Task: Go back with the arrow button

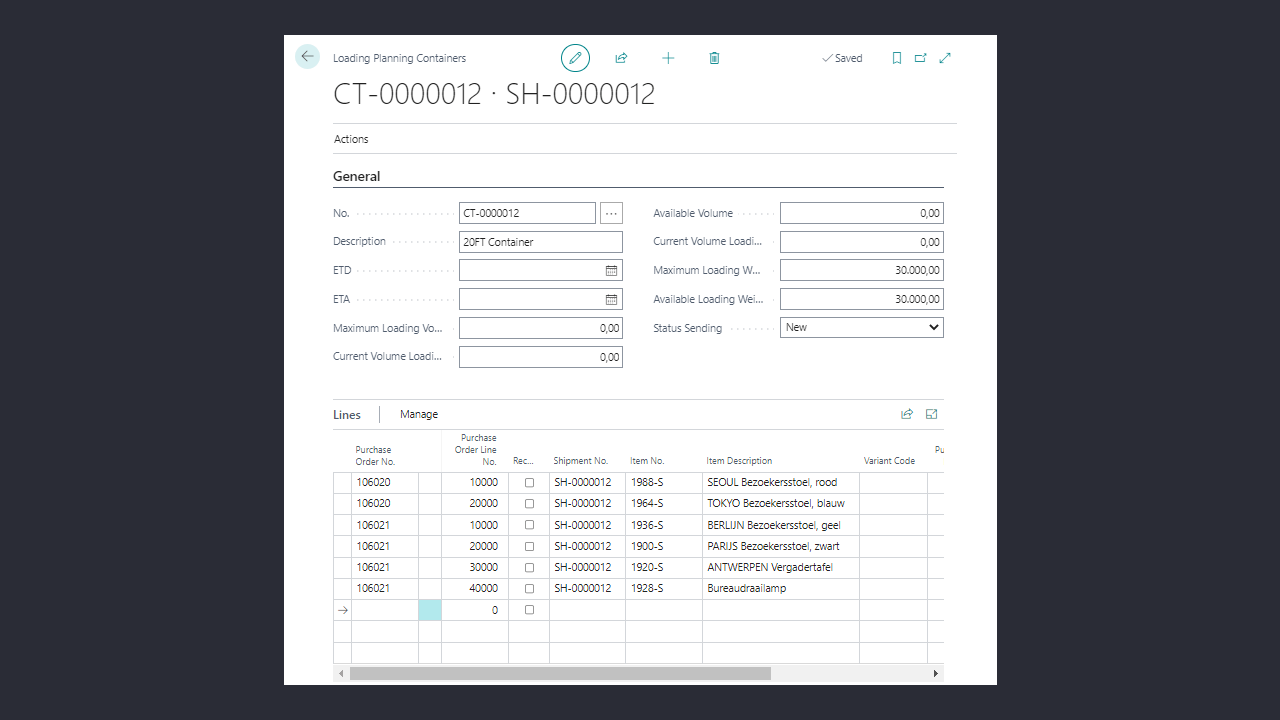Action: [307, 57]
